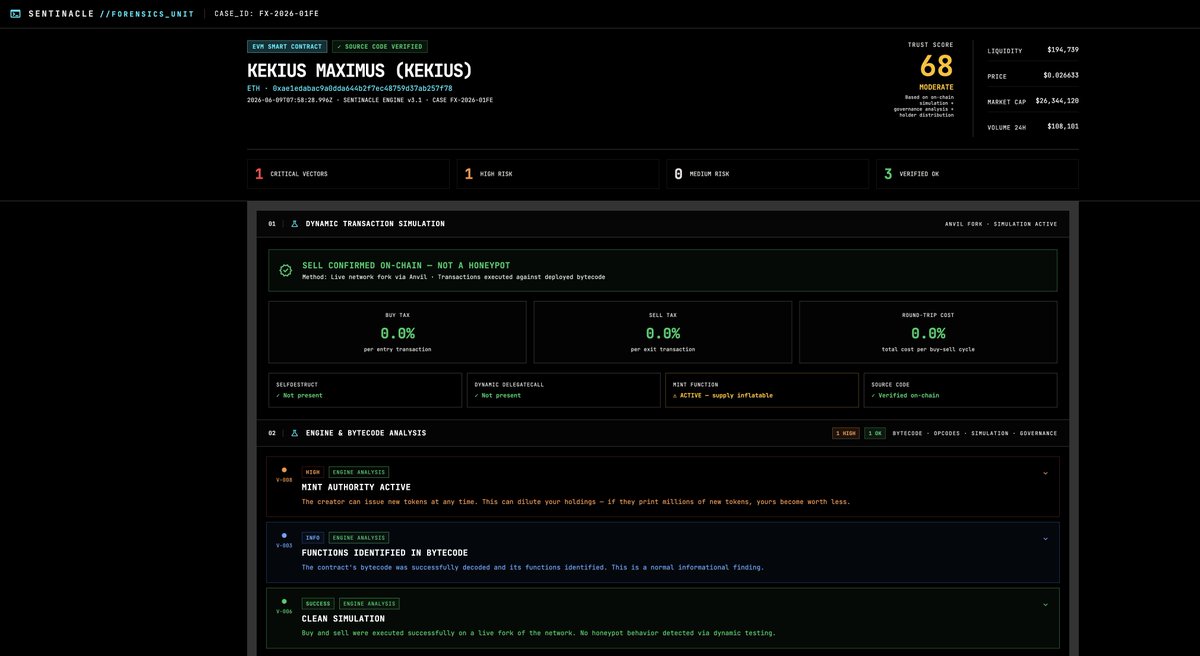The height and width of the screenshot is (656, 1200).
Task: Select the Critical Vectors summary card
Action: [x=348, y=174]
